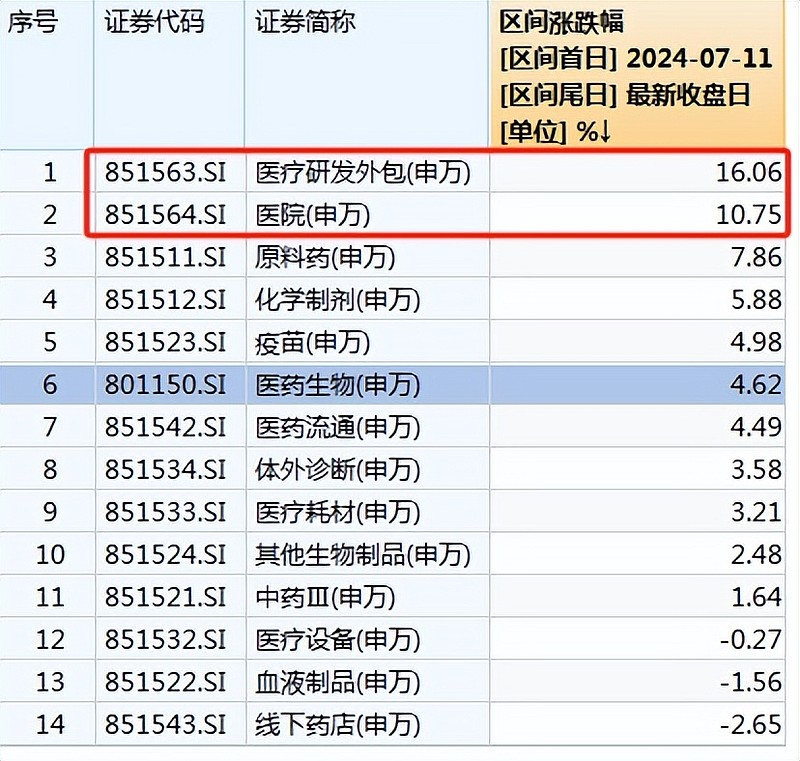Click the value -1.56
800x761 pixels.
(x=751, y=682)
